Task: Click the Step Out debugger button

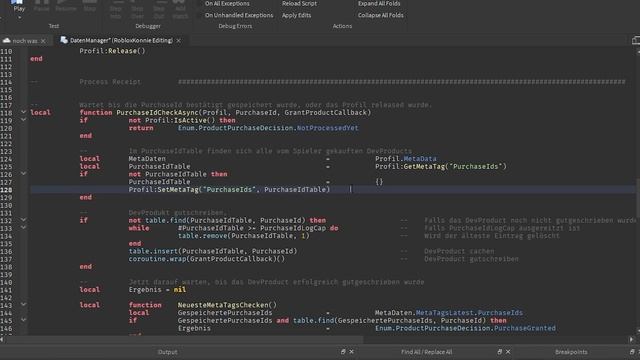Action: [159, 10]
